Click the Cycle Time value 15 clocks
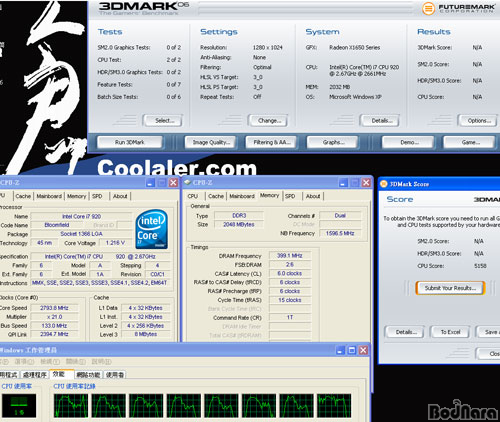The height and width of the screenshot is (422, 500). pyautogui.click(x=290, y=300)
